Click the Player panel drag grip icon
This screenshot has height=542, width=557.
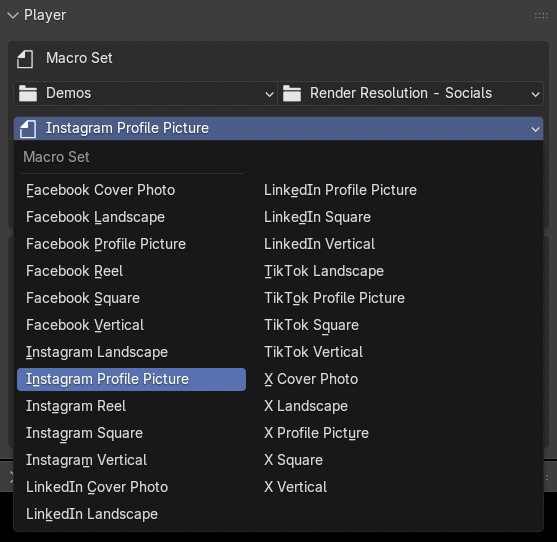pos(541,16)
